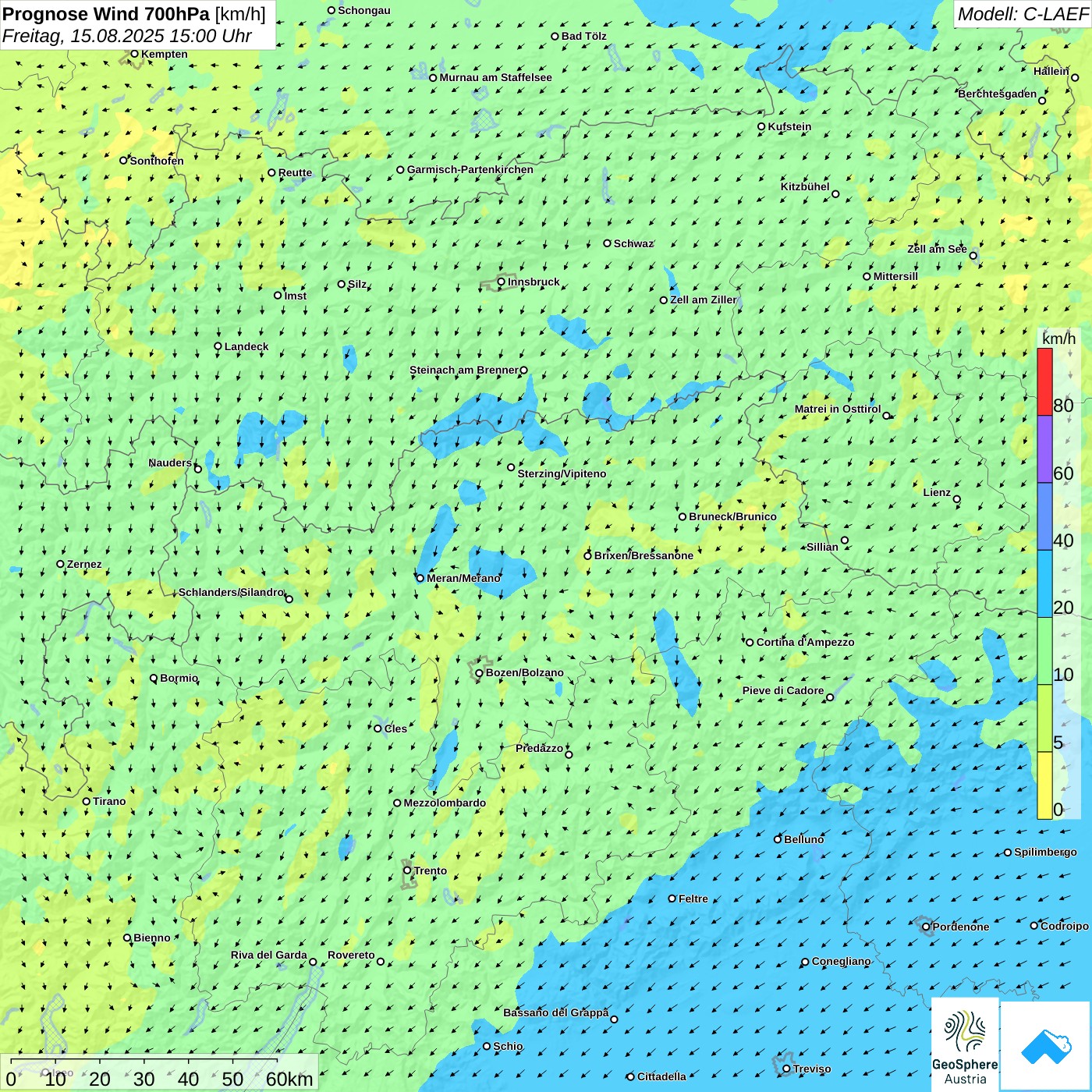Click the 'Reutte' label
The width and height of the screenshot is (1092, 1092).
[295, 172]
